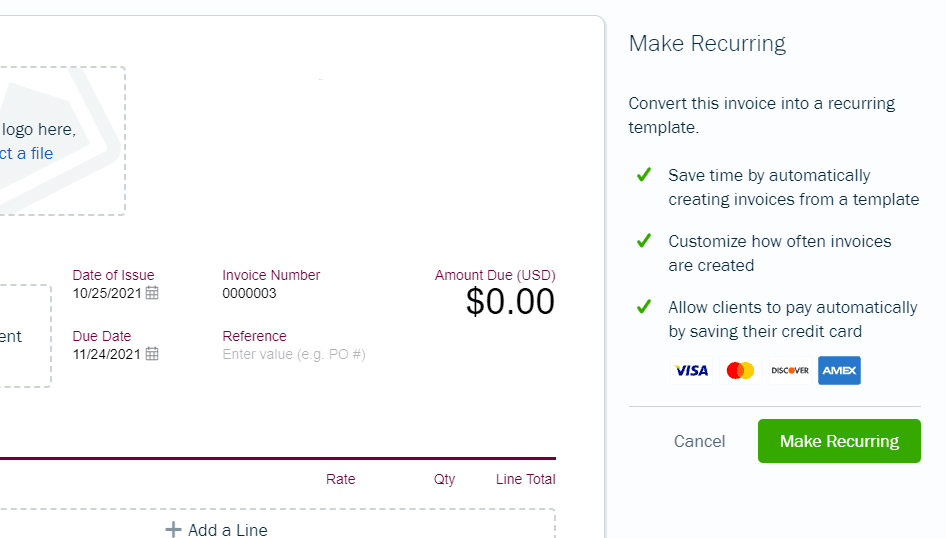Click the Amex card logo
946x538 pixels.
click(839, 370)
